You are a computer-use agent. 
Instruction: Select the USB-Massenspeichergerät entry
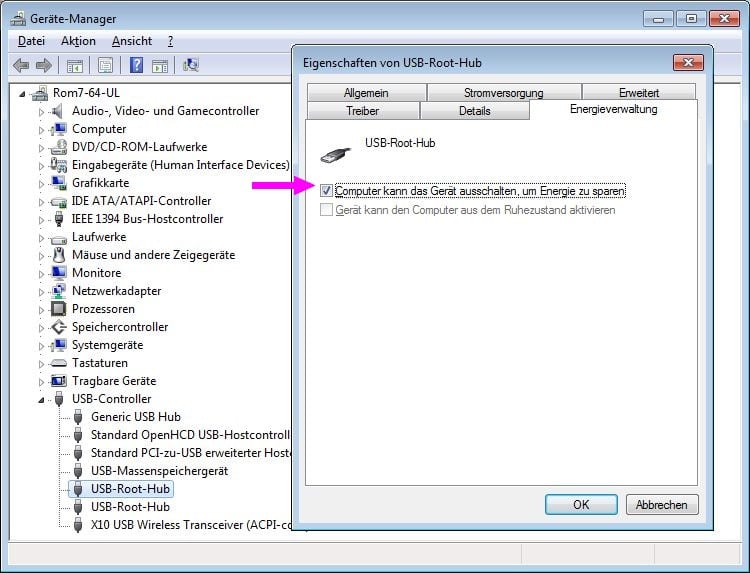coord(159,471)
